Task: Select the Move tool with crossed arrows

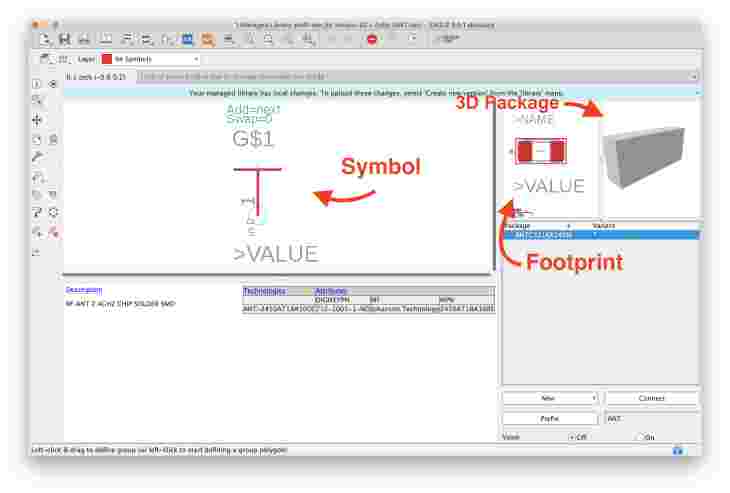Action: [x=37, y=120]
